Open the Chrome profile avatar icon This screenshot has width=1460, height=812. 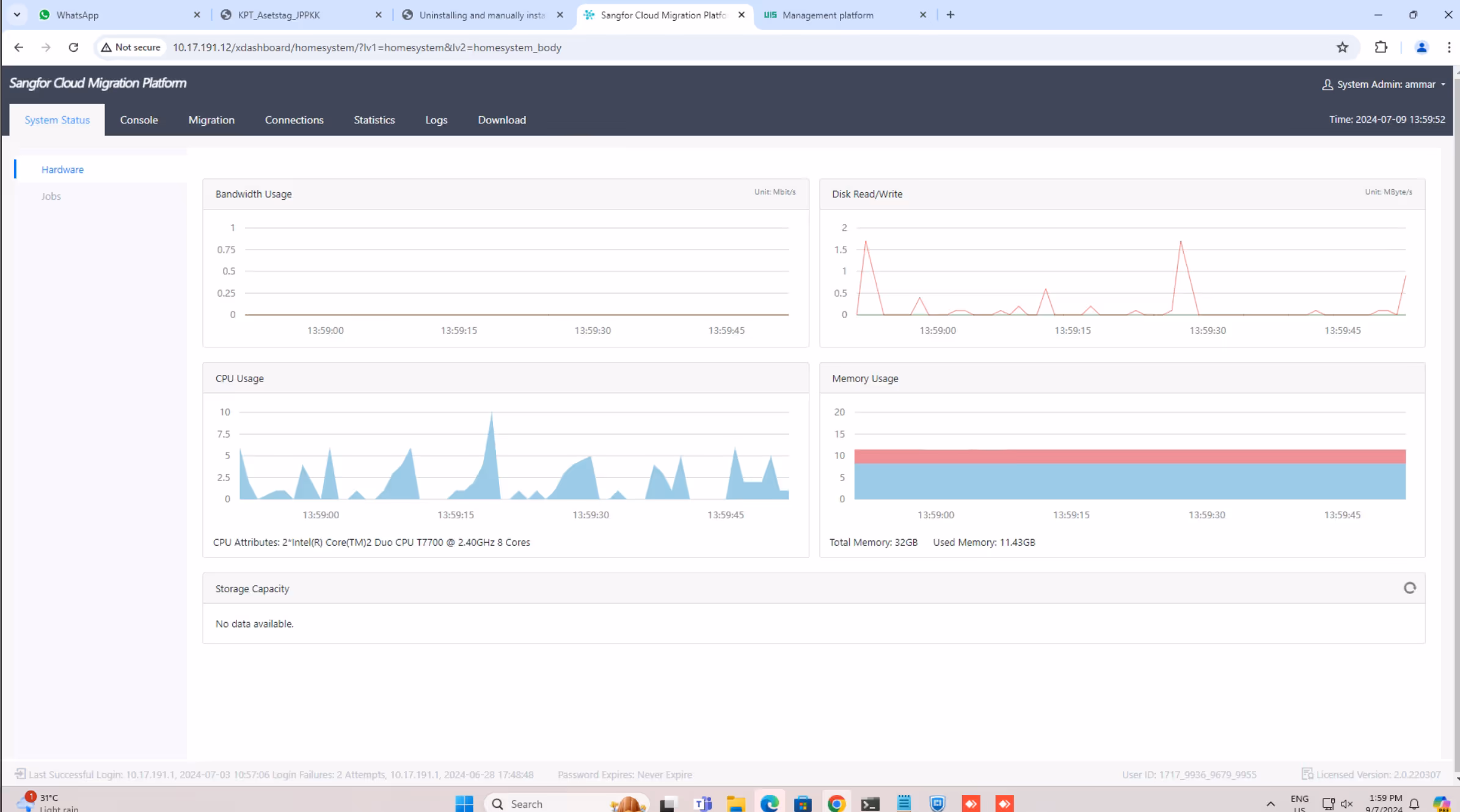tap(1421, 47)
